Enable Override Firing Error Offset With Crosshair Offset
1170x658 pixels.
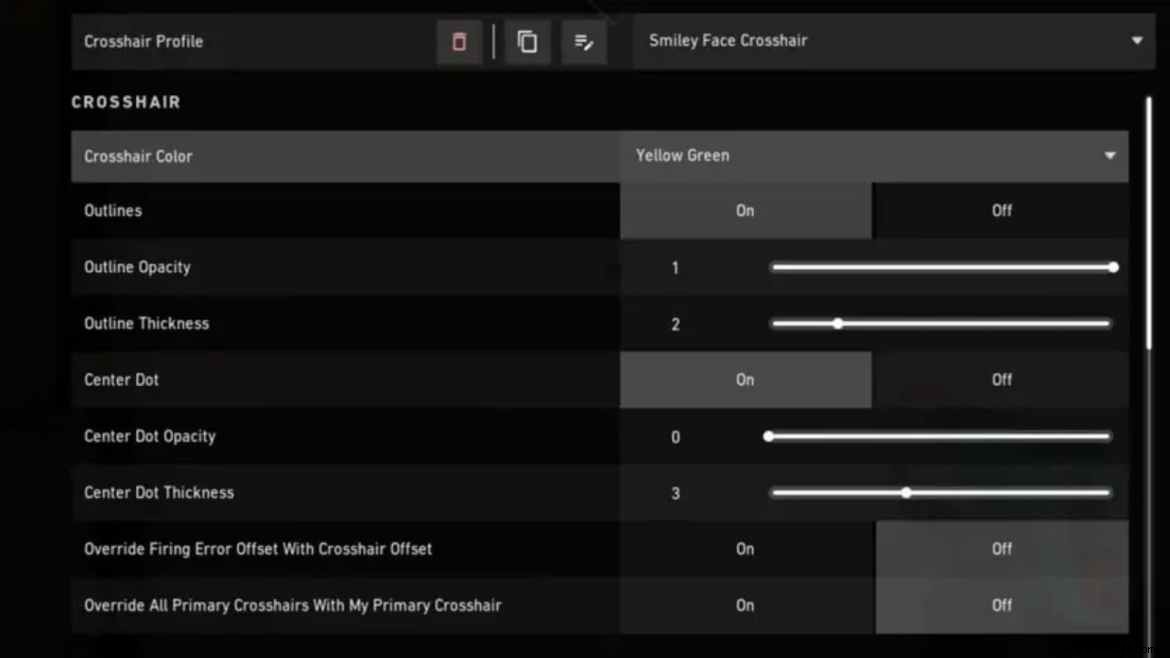(745, 549)
